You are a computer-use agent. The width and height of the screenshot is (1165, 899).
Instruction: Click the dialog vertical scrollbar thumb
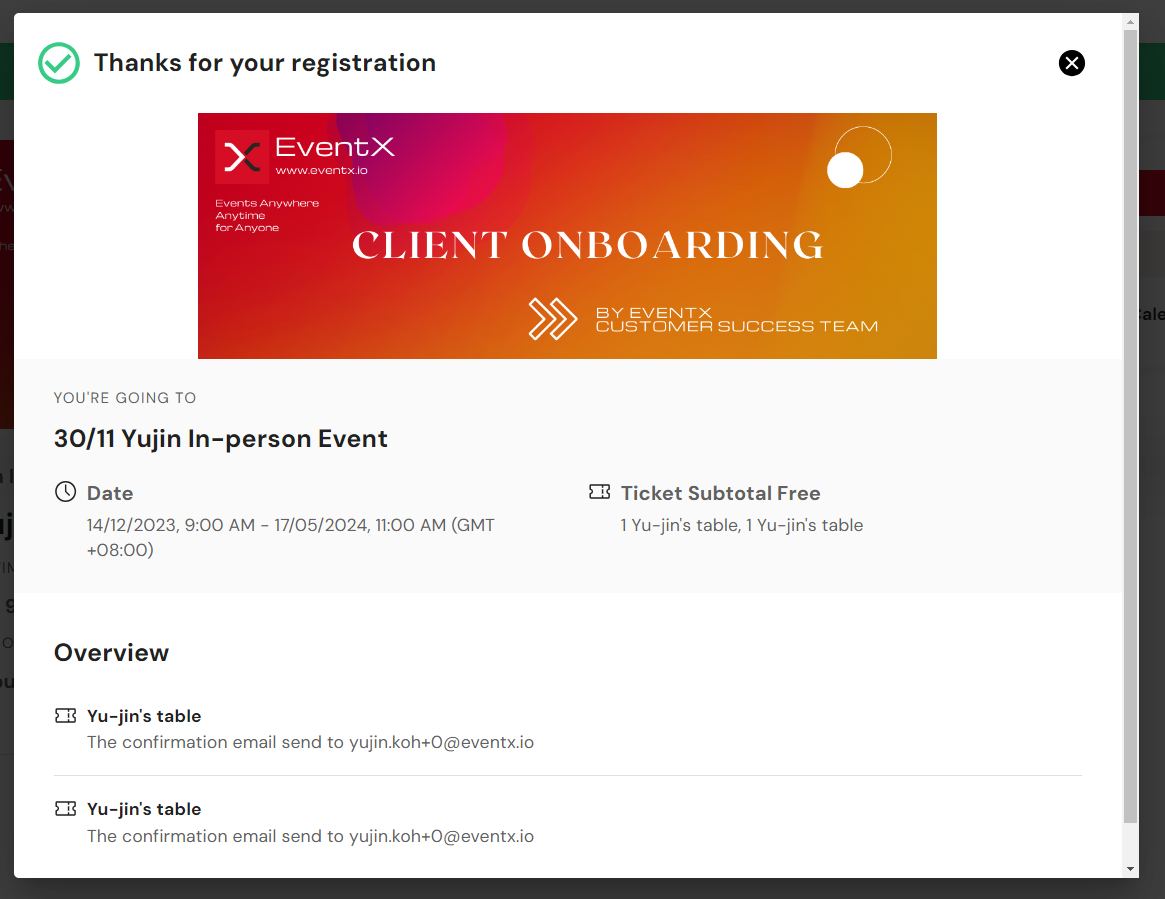coord(1130,426)
